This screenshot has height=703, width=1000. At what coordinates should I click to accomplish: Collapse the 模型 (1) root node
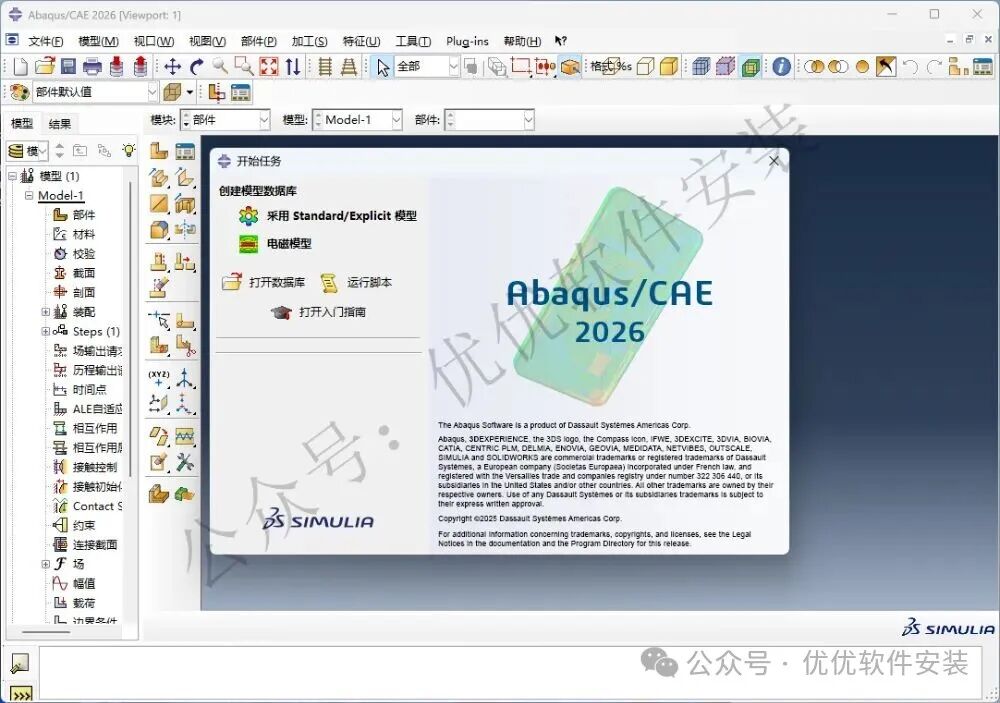(12, 175)
